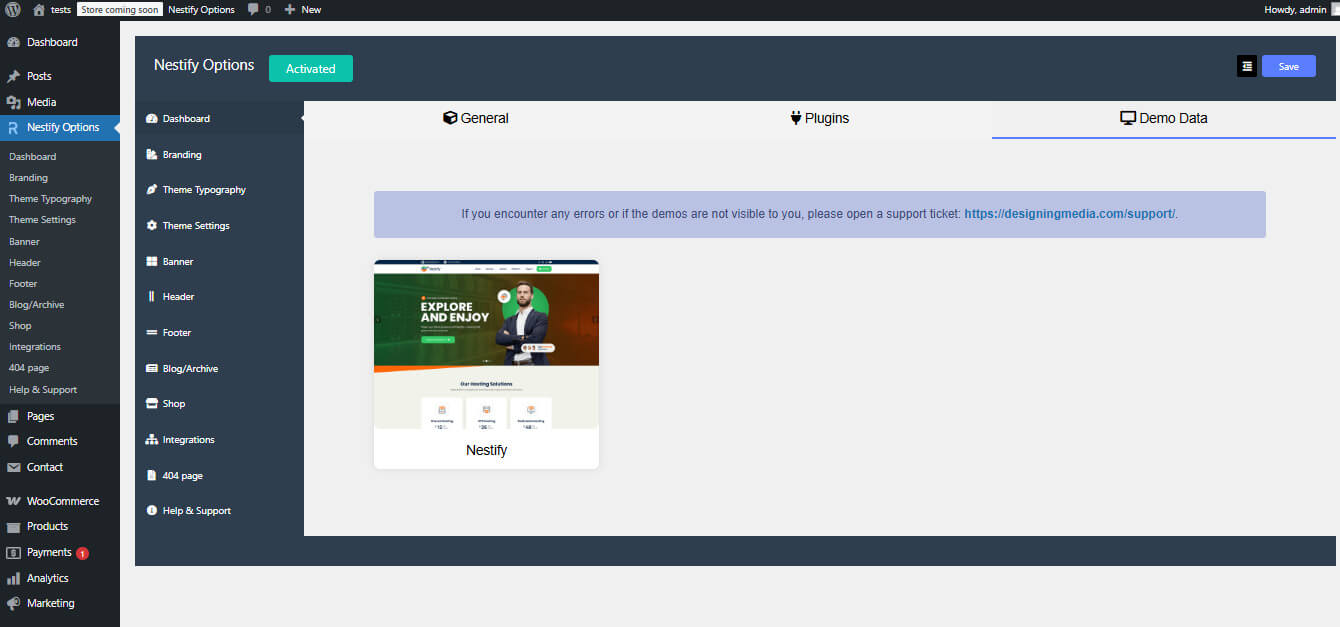Click the WooCommerce icon in the admin menu
The image size is (1340, 627).
coord(13,501)
